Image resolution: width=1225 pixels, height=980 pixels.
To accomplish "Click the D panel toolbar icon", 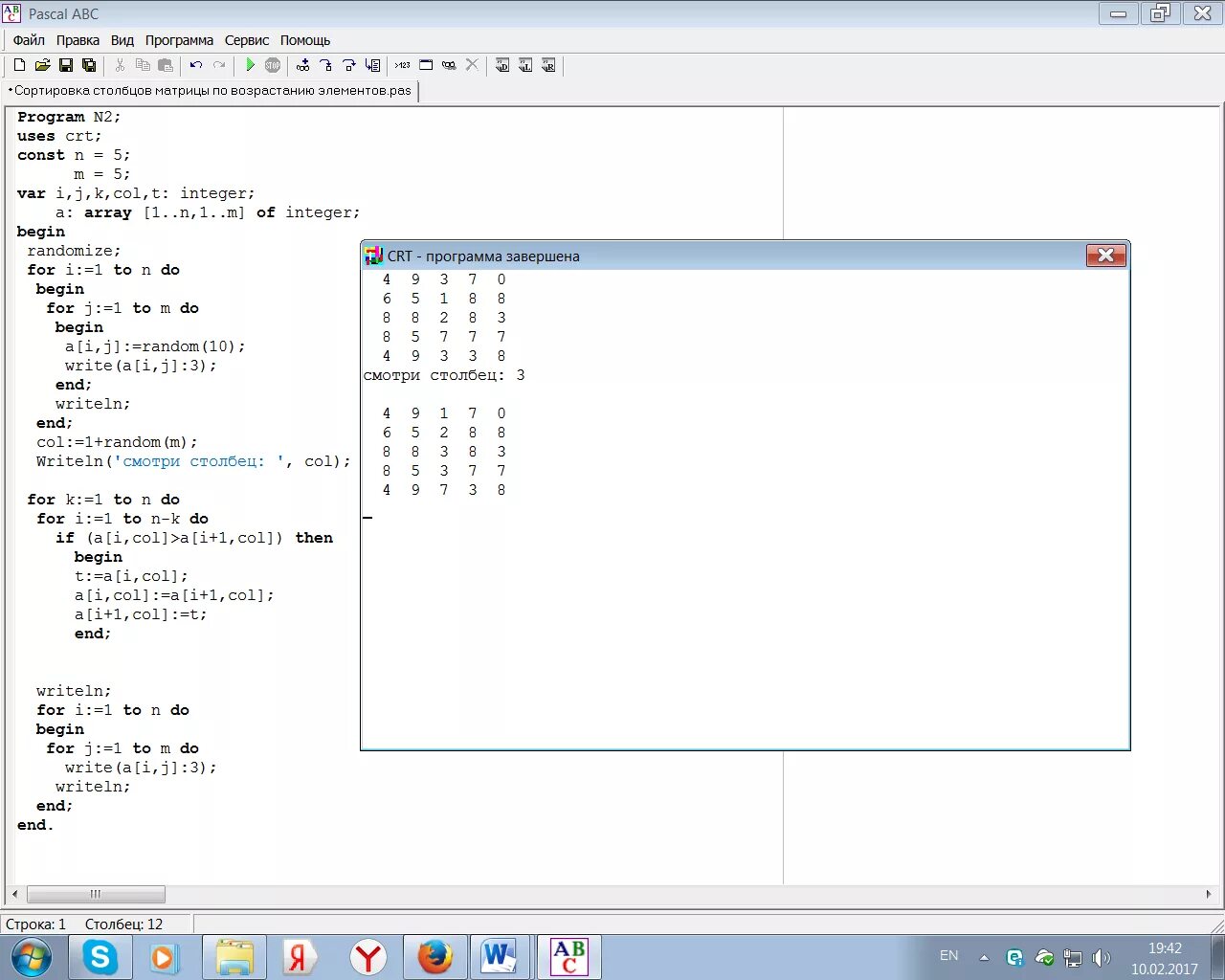I will pos(502,65).
